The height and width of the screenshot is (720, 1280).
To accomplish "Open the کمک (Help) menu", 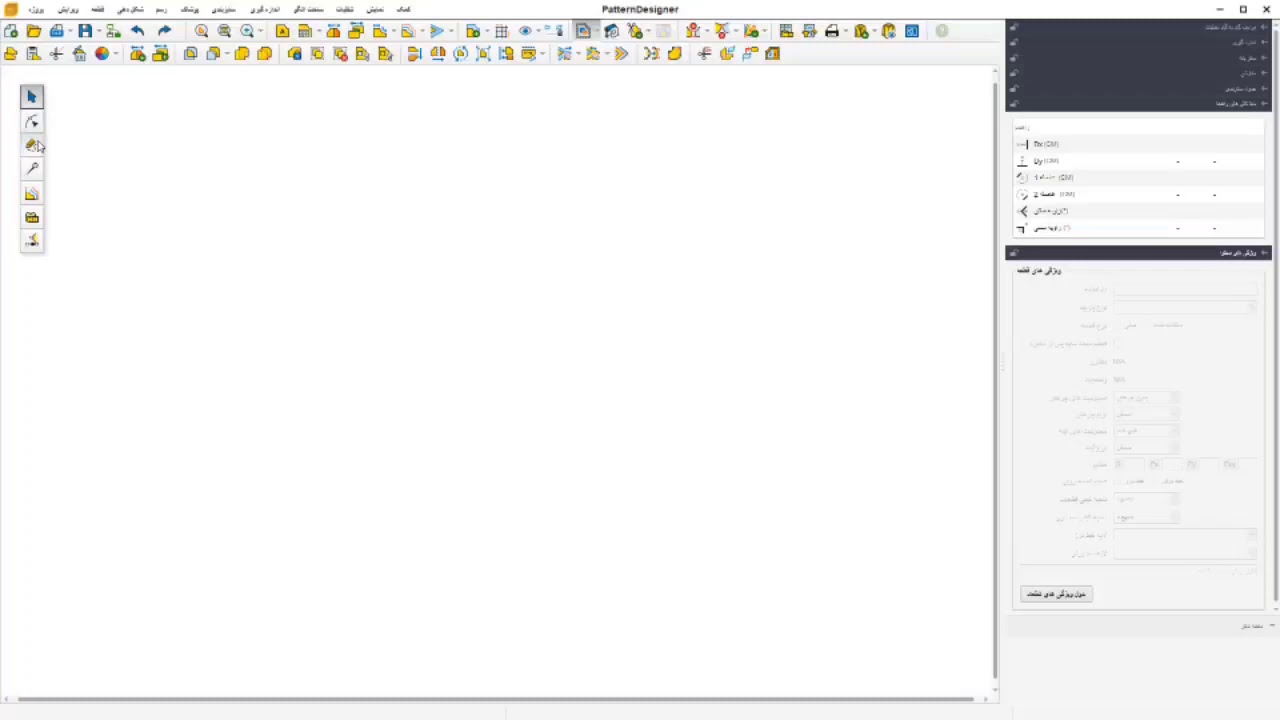I will coord(404,9).
